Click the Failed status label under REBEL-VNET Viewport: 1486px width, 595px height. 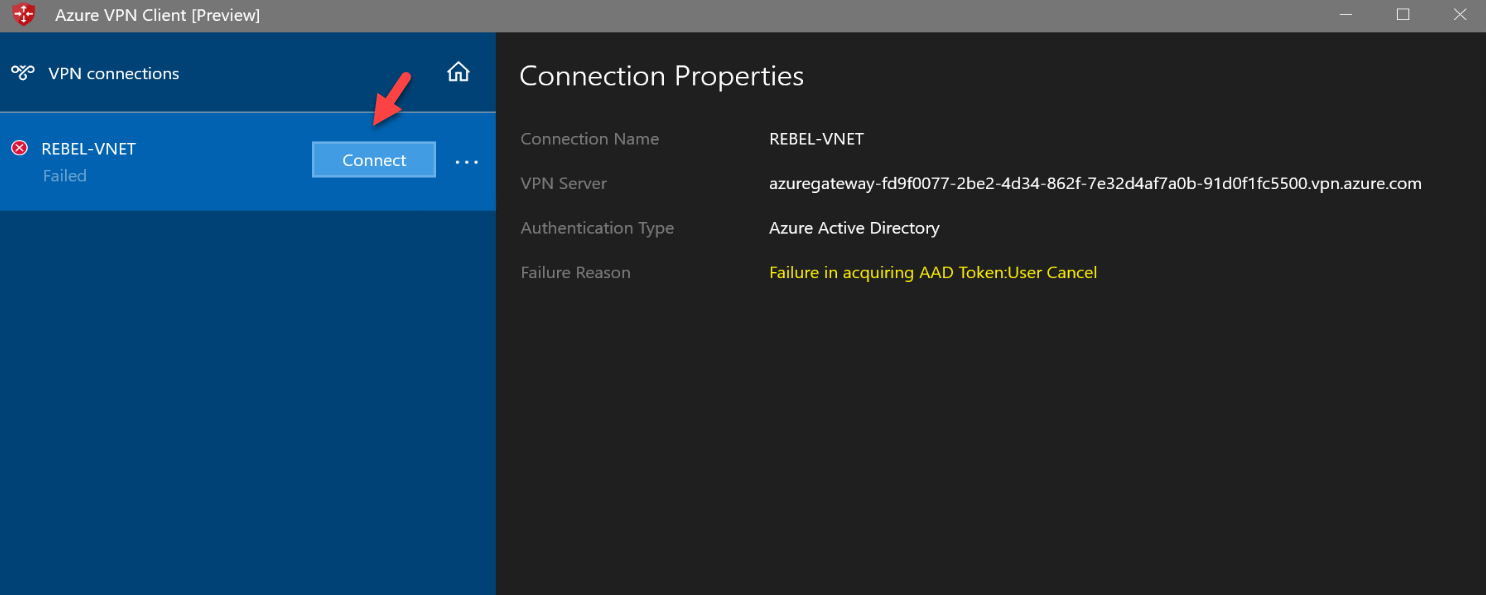coord(65,175)
